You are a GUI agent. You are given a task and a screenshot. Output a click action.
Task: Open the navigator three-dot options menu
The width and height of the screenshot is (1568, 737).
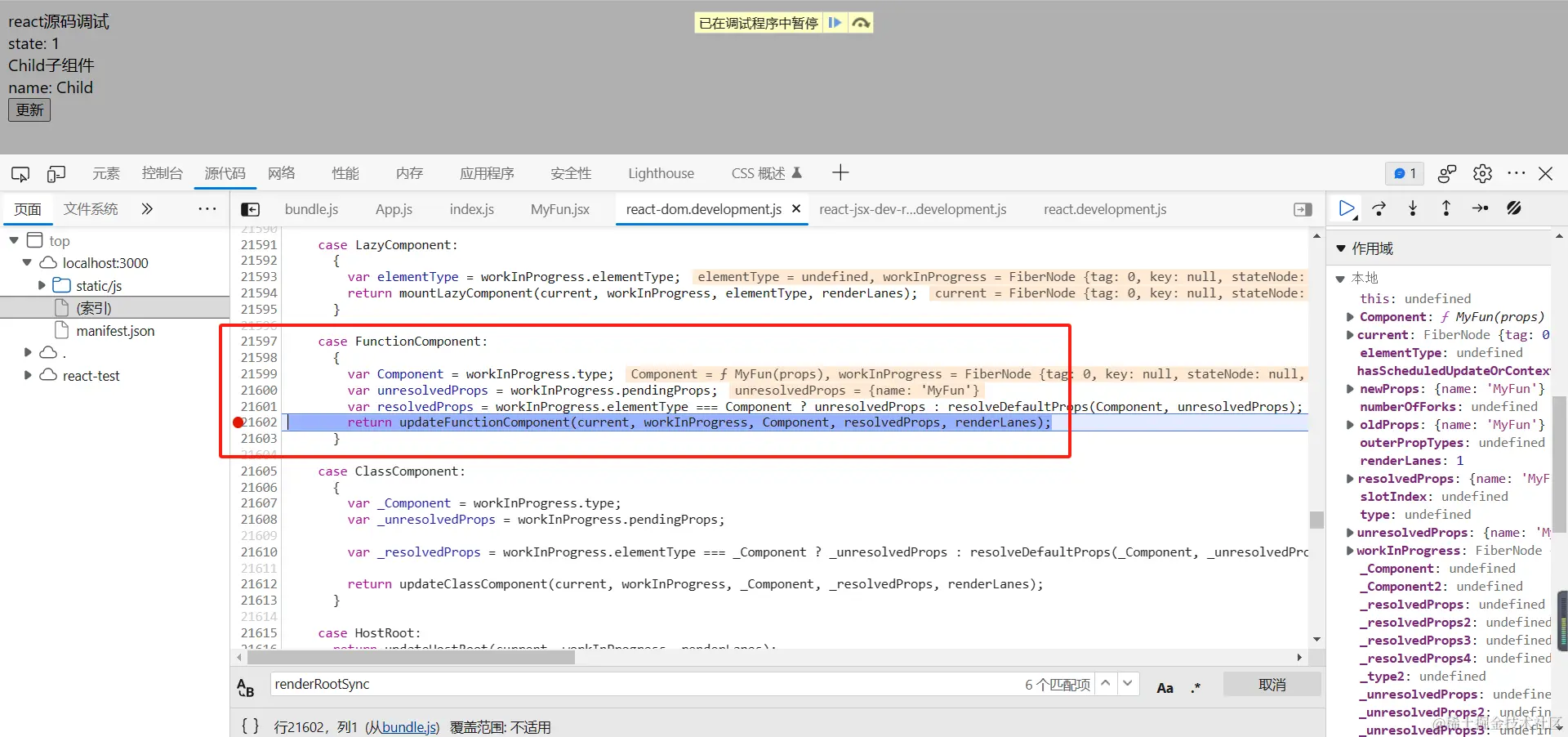pyautogui.click(x=207, y=209)
